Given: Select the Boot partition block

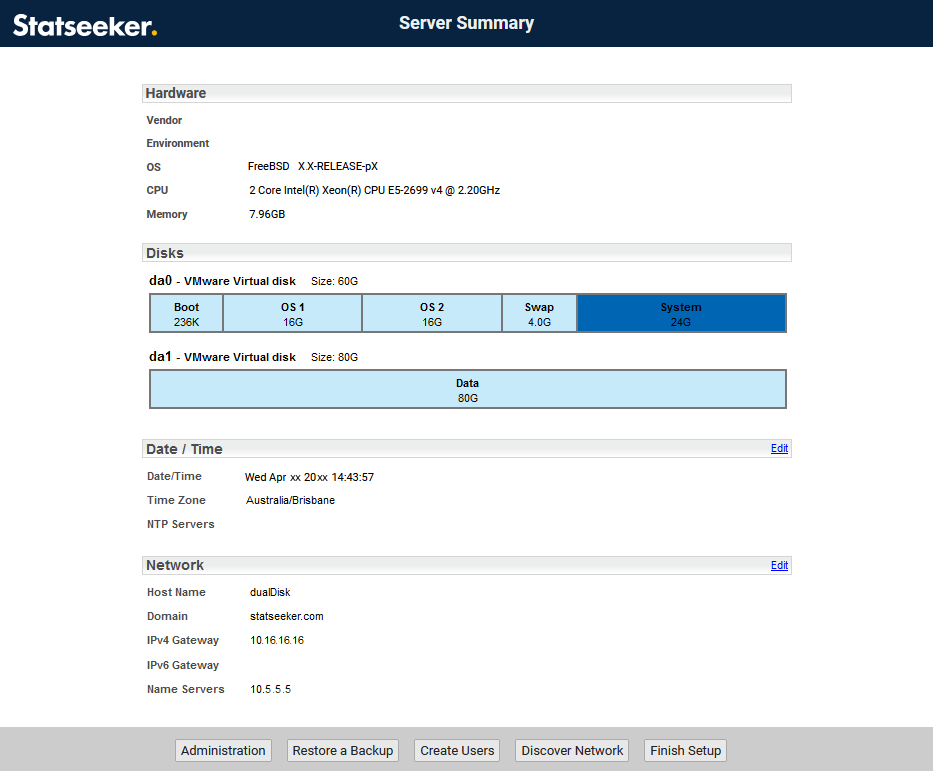Looking at the screenshot, I should [186, 314].
